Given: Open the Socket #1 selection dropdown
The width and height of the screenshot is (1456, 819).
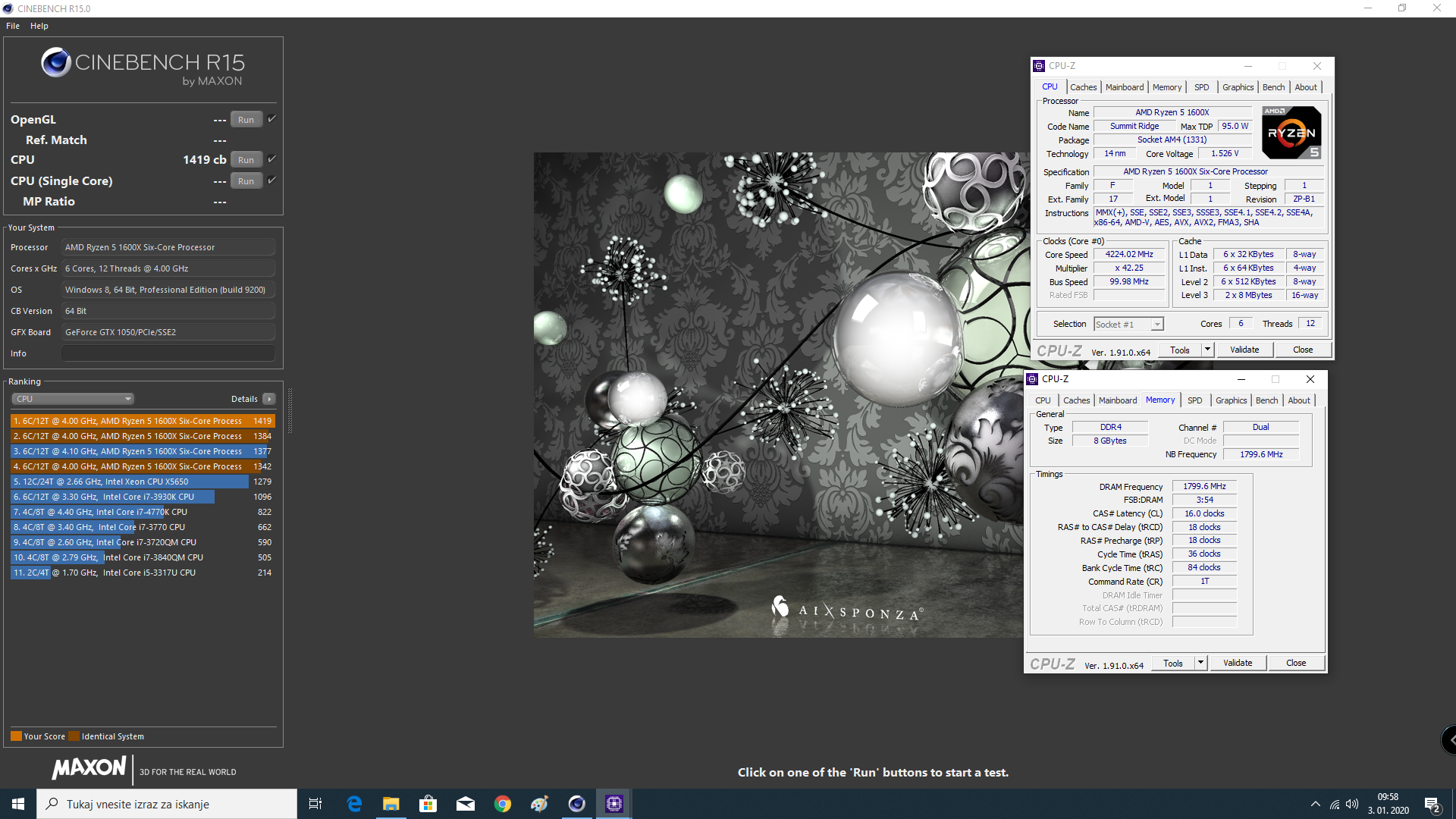Looking at the screenshot, I should coord(1128,325).
